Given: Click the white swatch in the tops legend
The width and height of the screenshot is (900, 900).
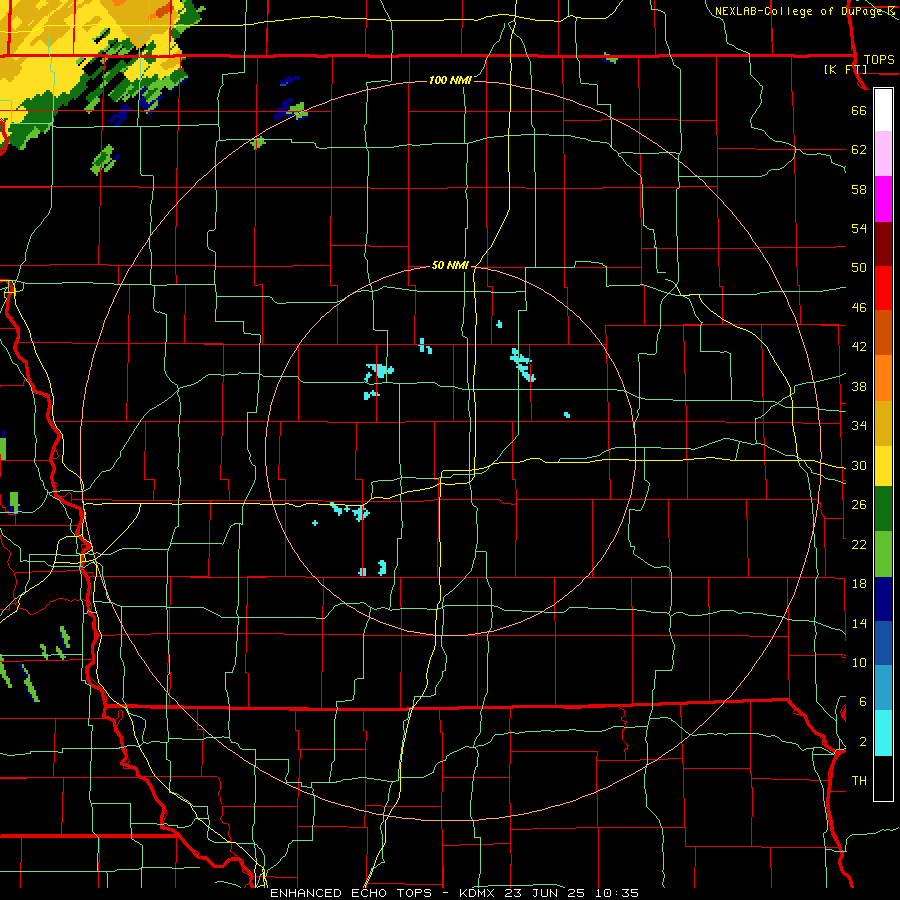Looking at the screenshot, I should 883,110.
